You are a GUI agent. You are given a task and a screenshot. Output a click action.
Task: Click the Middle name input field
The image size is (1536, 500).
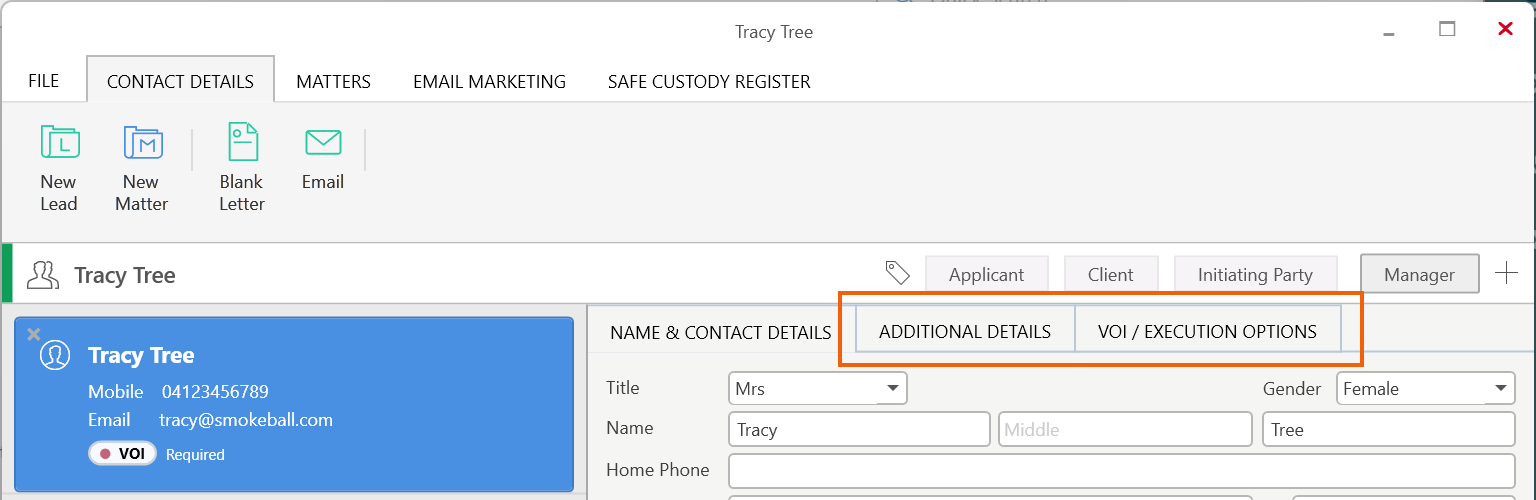coord(1125,429)
